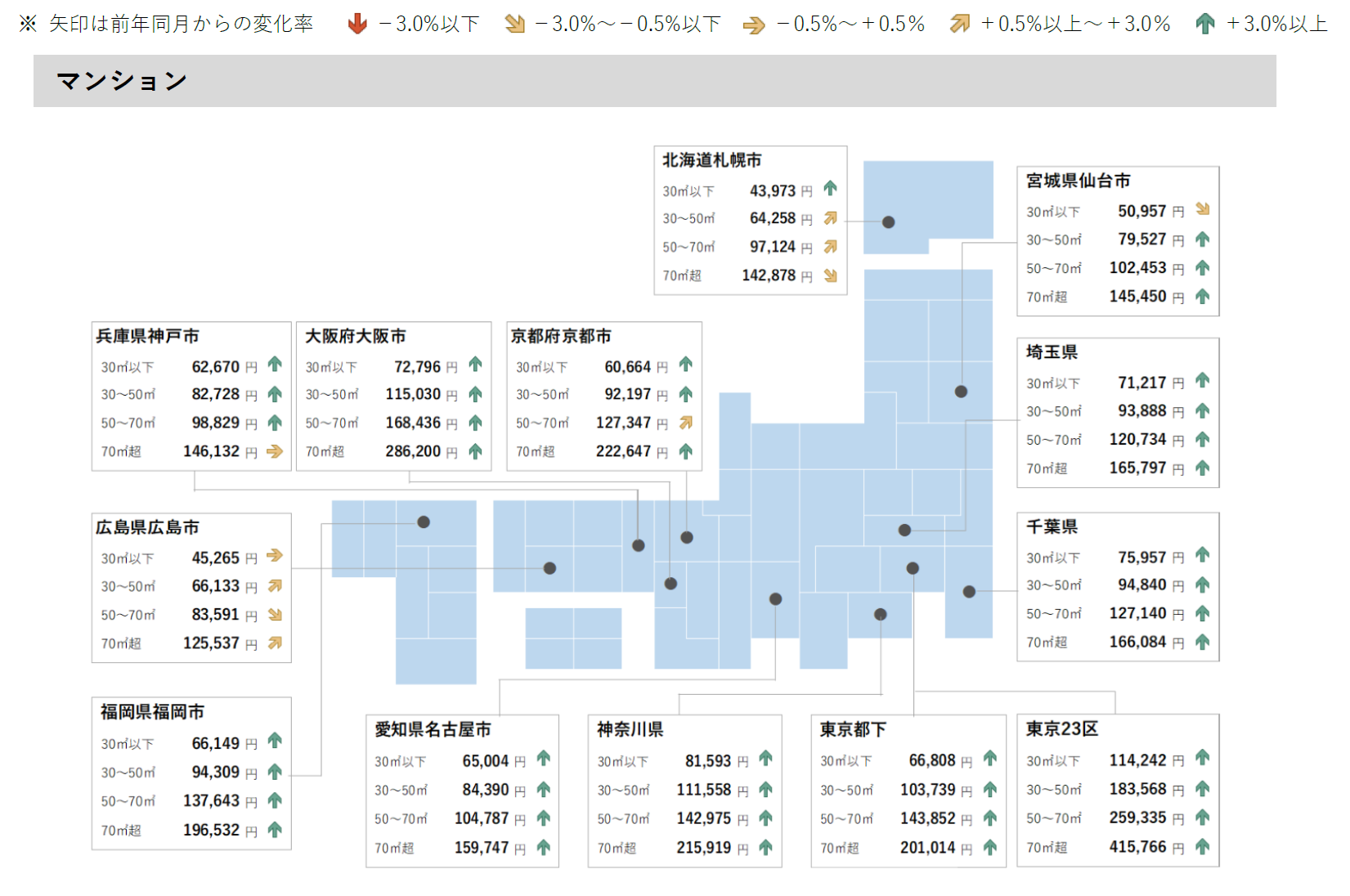Click Tokyo 23区 415,766 up arrow
The width and height of the screenshot is (1350, 896).
click(x=1202, y=846)
